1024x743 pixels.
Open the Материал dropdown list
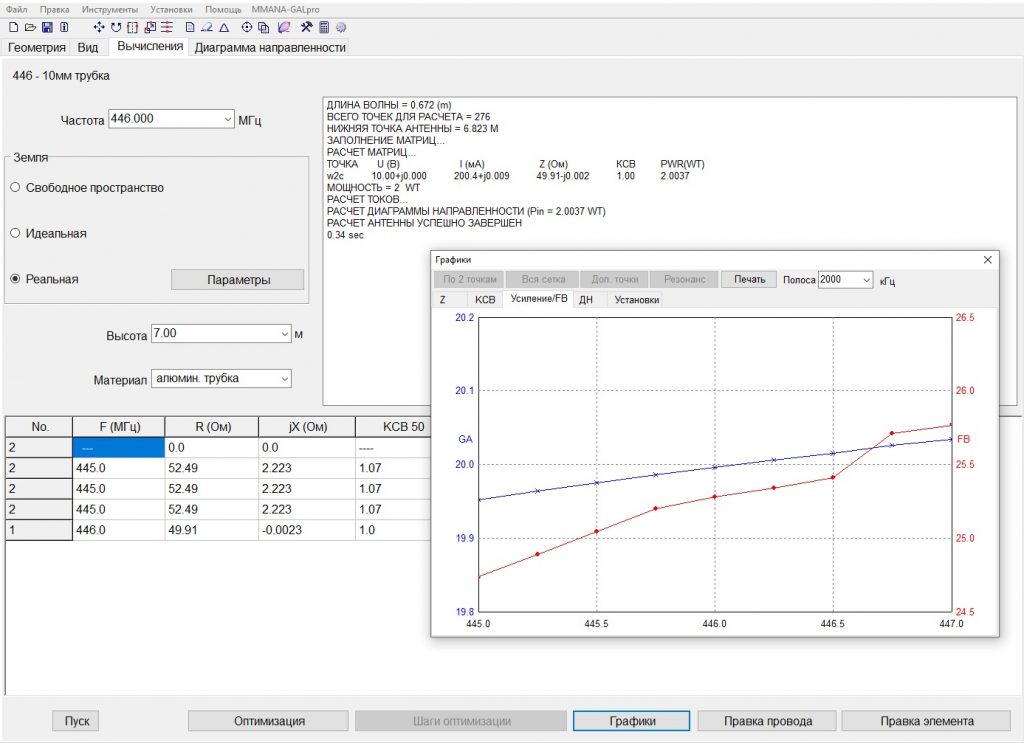(284, 379)
